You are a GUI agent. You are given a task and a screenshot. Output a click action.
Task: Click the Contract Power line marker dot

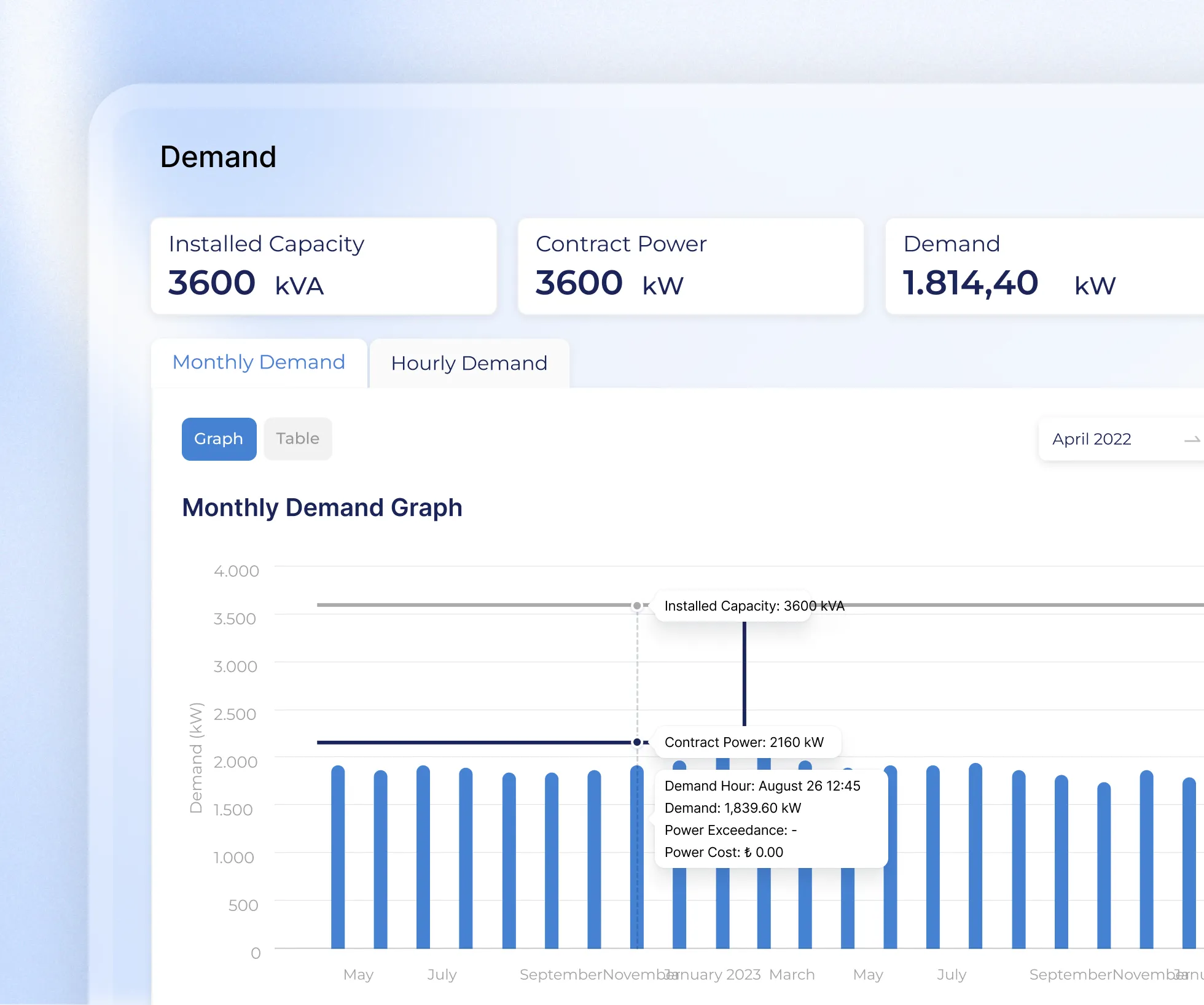click(637, 742)
